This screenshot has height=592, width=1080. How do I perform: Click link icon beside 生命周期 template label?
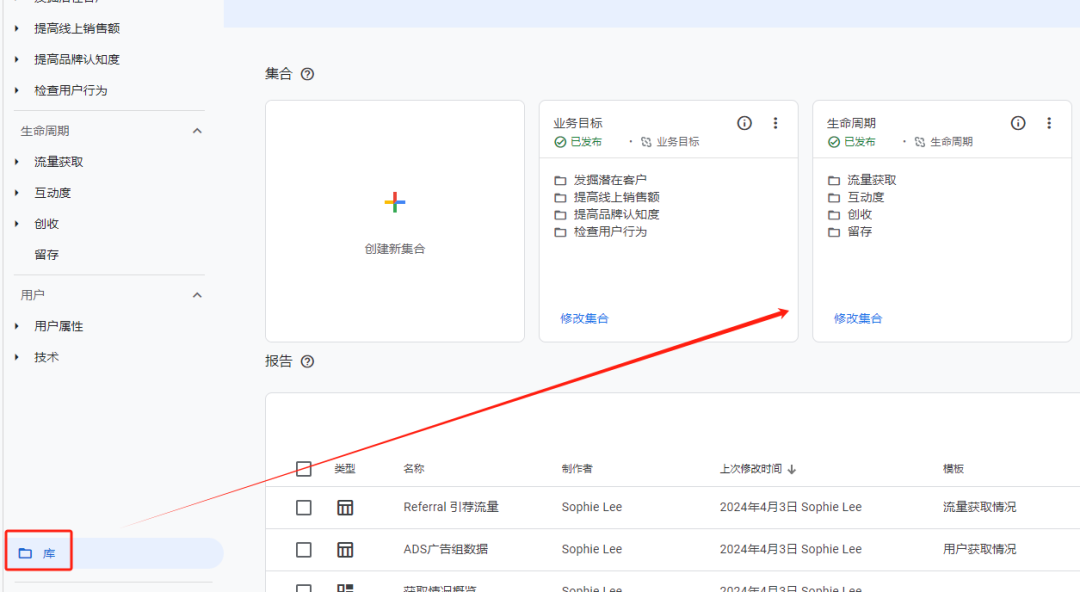[x=920, y=142]
